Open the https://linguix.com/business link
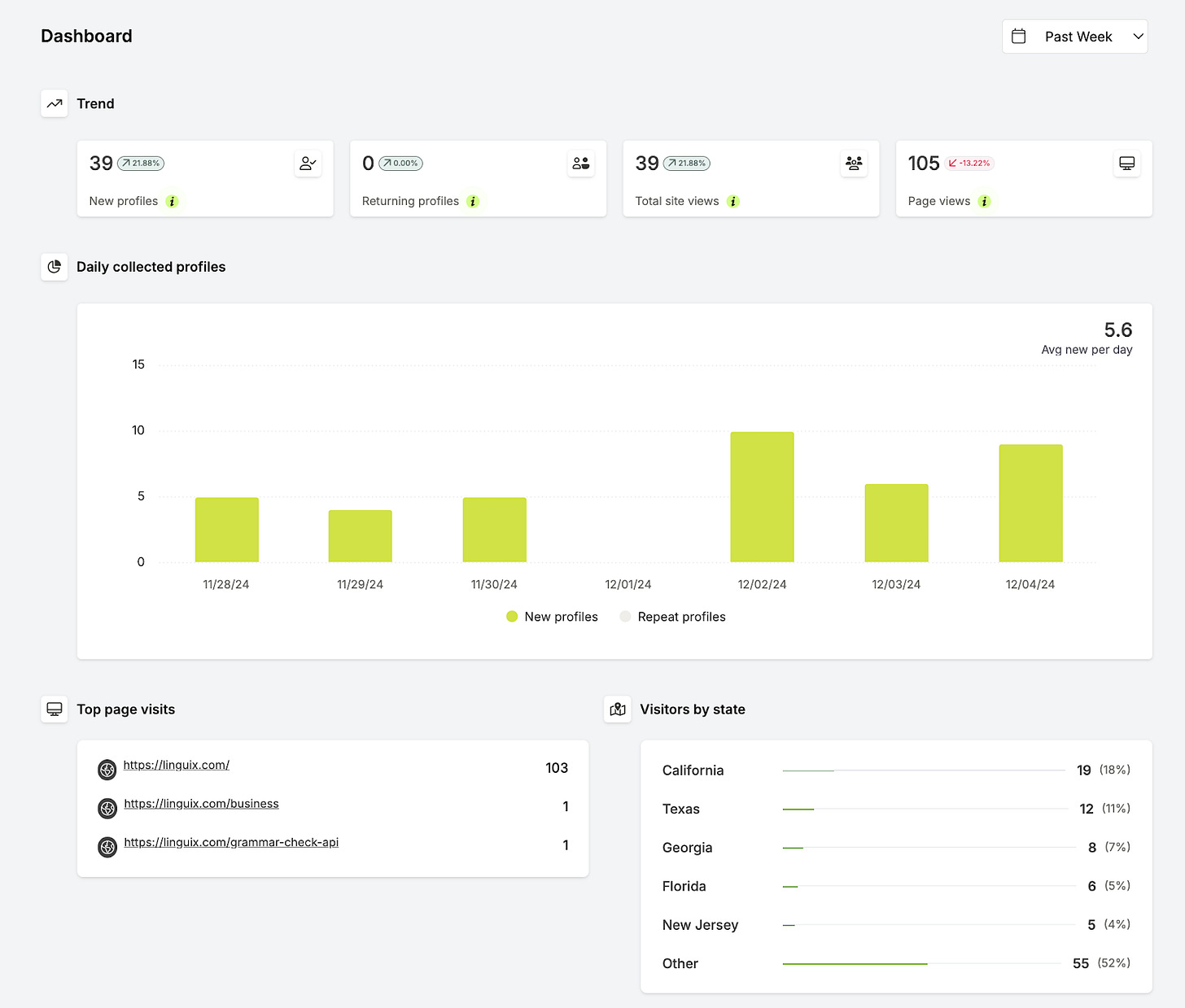1185x1008 pixels. [201, 804]
